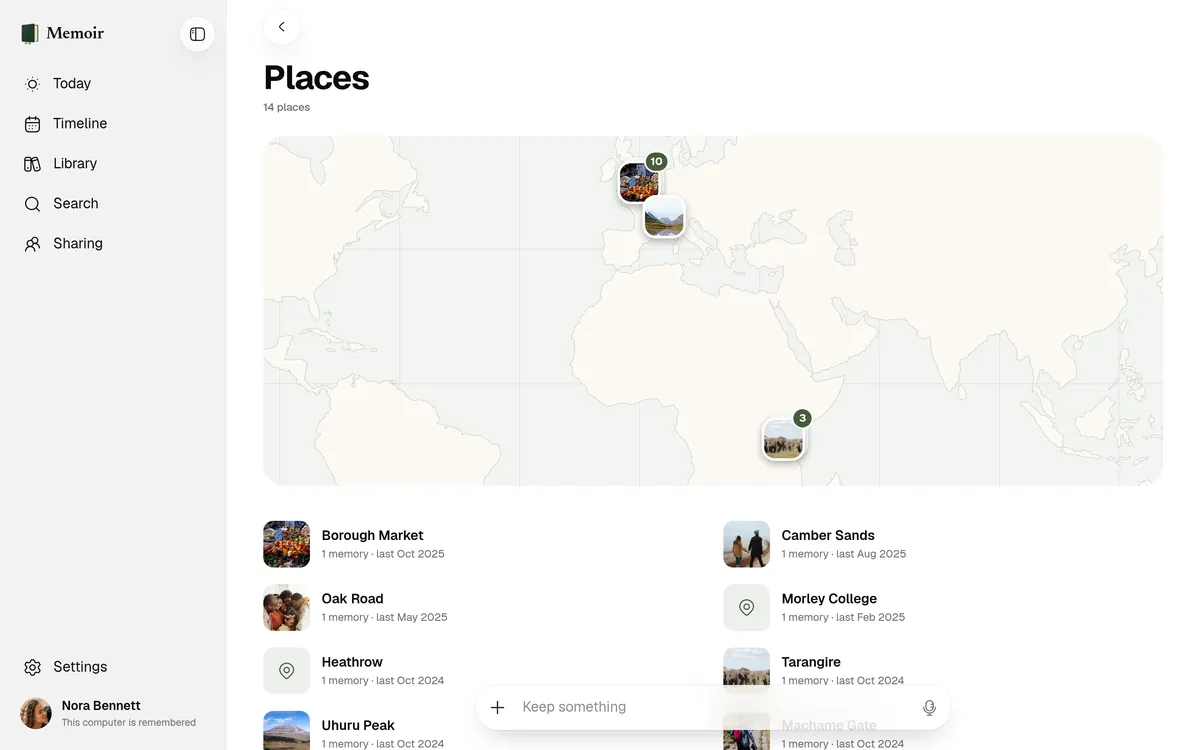
Task: Open Sharing in the sidebar
Action: tap(113, 244)
